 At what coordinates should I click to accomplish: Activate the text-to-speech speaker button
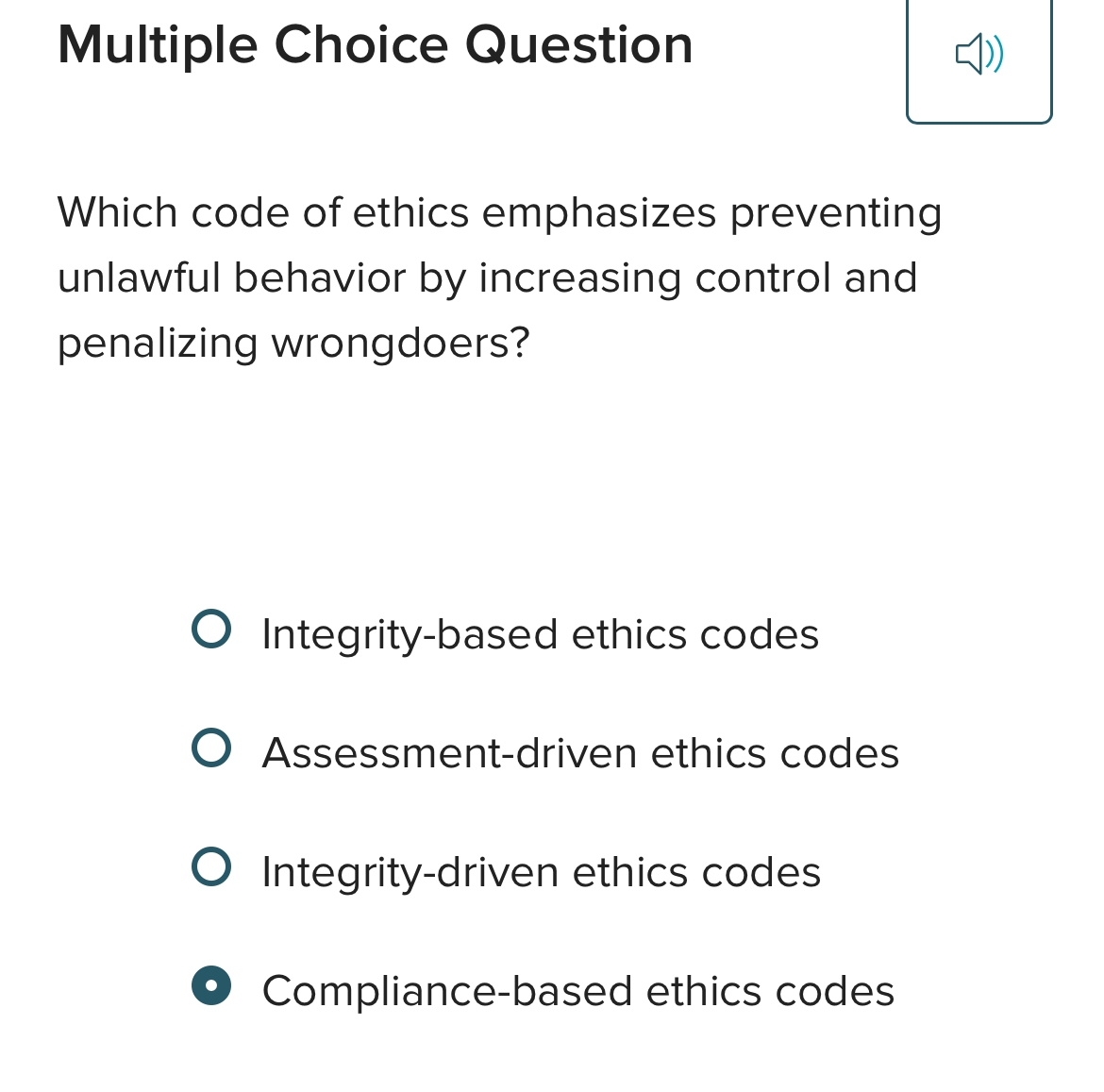tap(979, 54)
